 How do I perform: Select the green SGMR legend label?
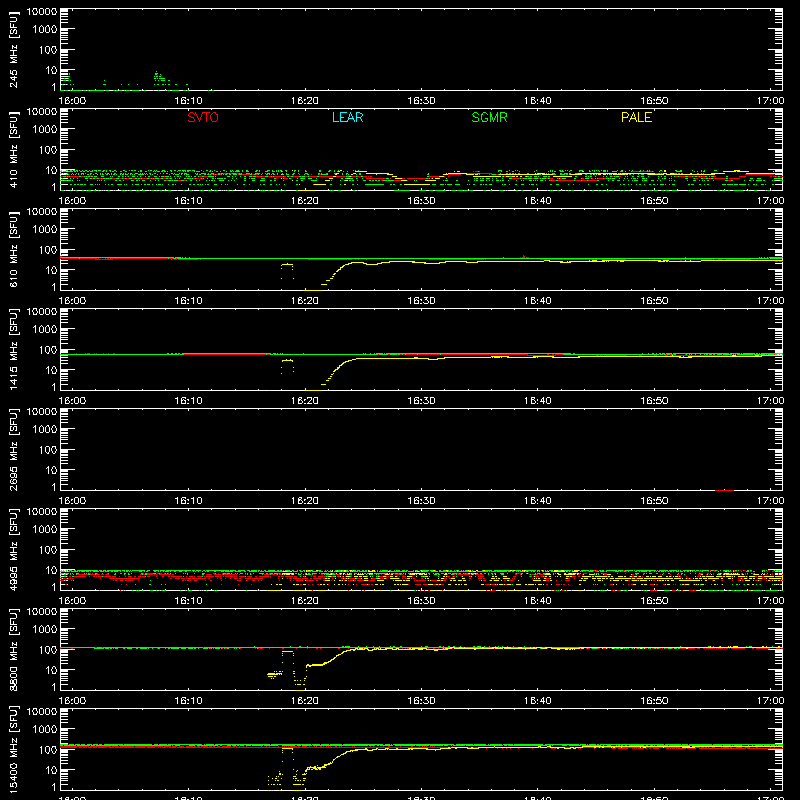489,117
